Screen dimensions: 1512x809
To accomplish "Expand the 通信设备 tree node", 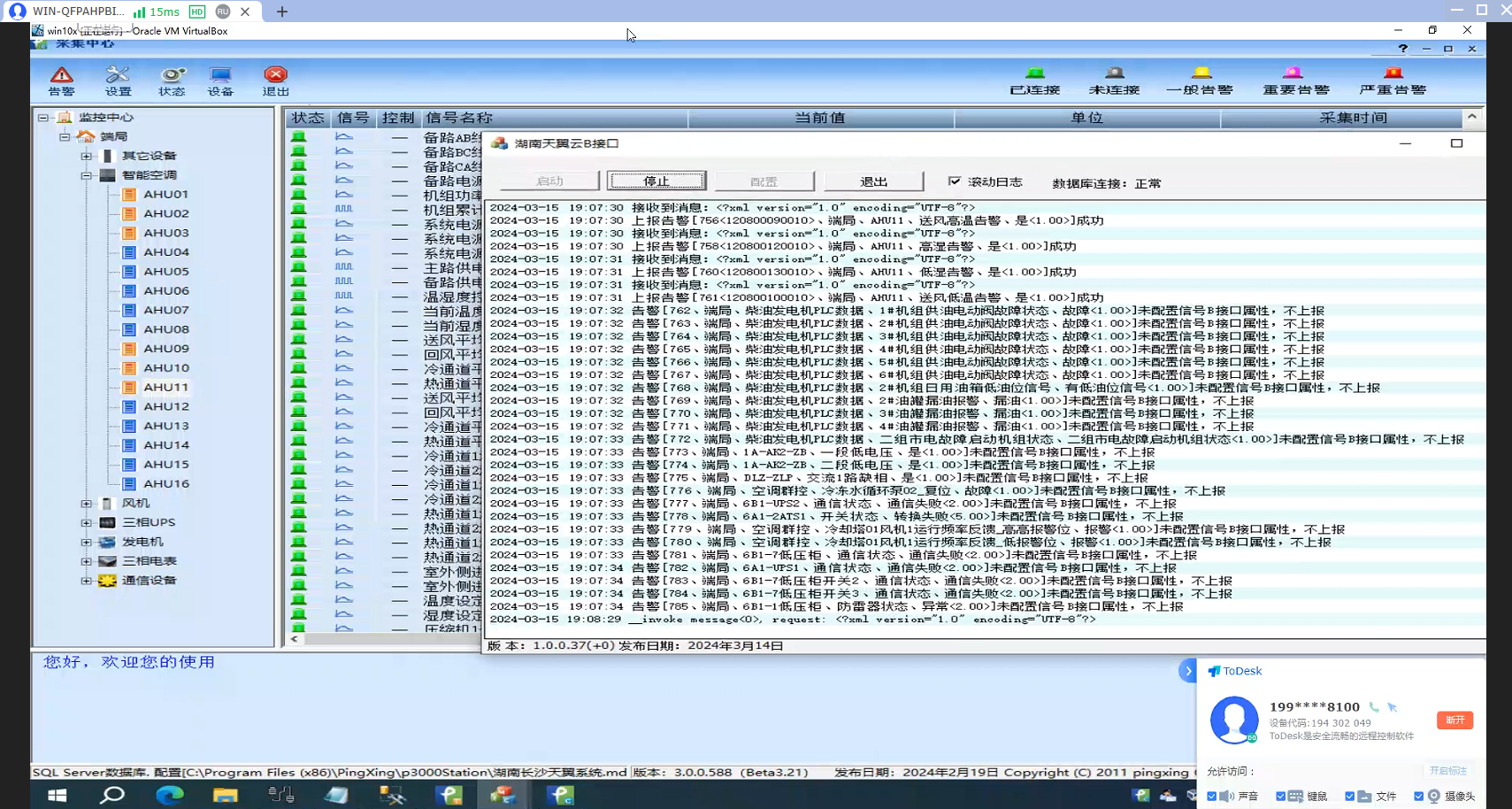I will click(x=87, y=581).
